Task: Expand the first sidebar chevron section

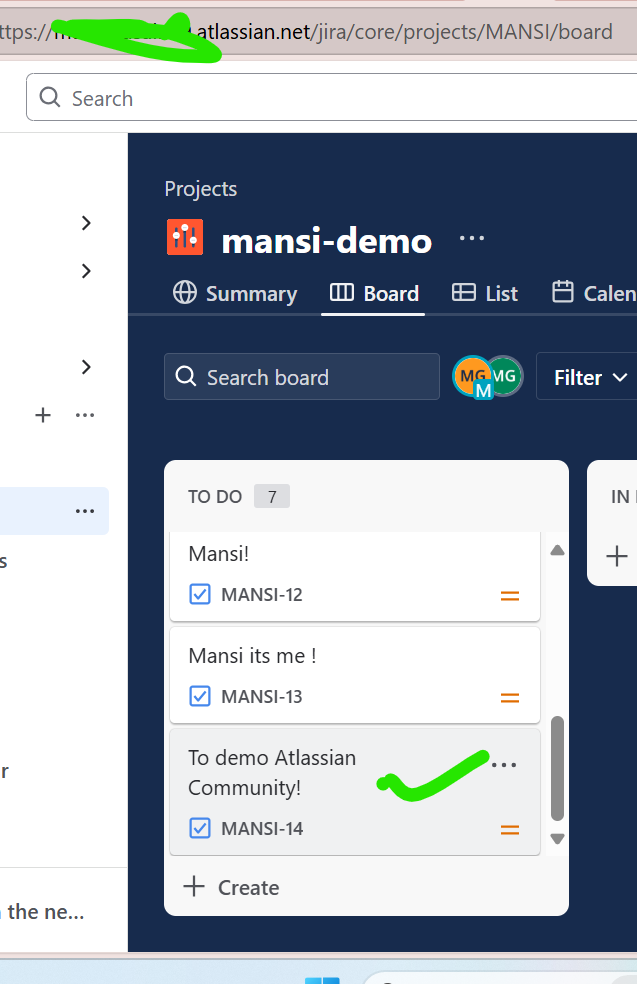Action: (x=87, y=223)
